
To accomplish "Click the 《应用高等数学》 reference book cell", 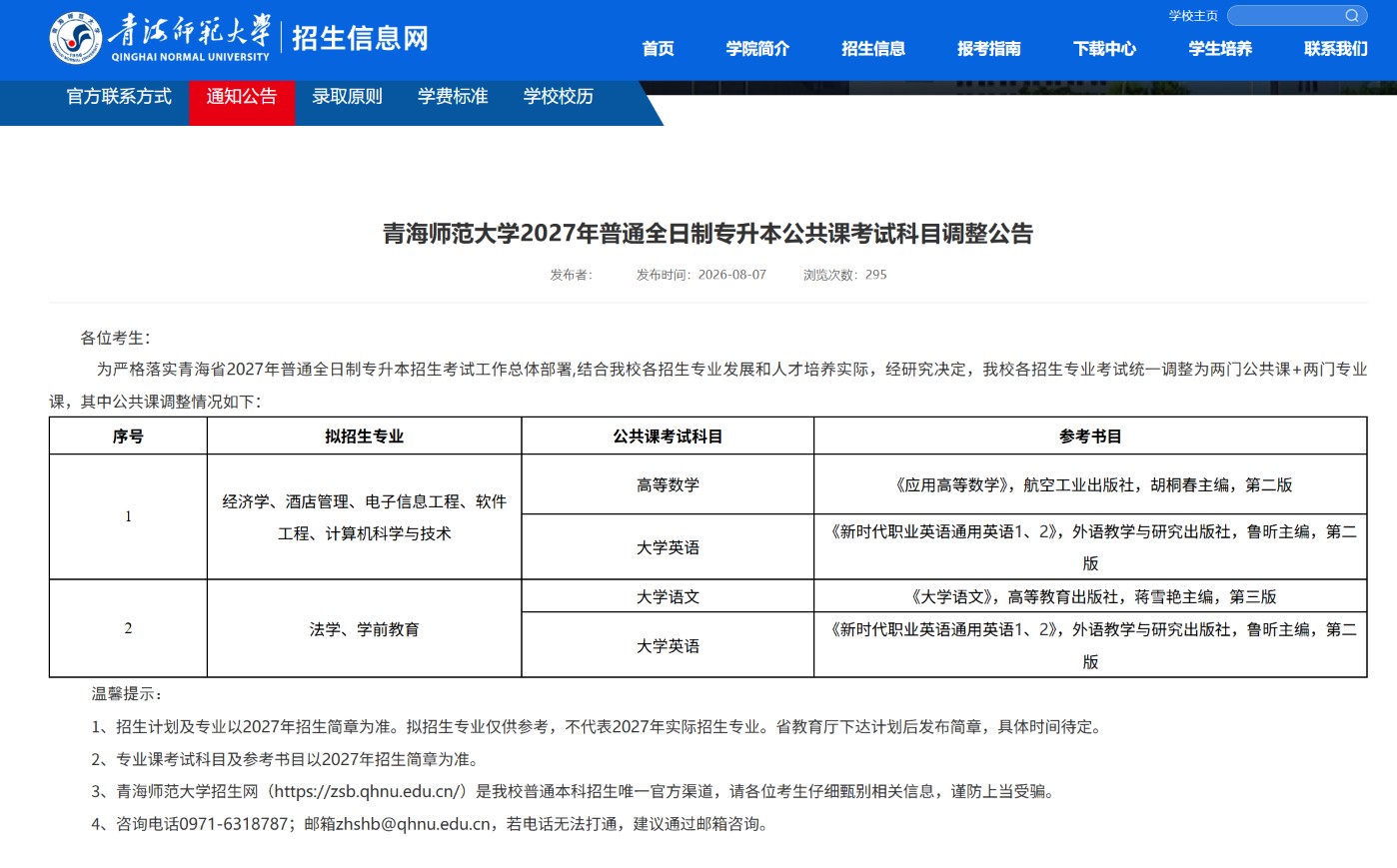I will pos(1090,484).
